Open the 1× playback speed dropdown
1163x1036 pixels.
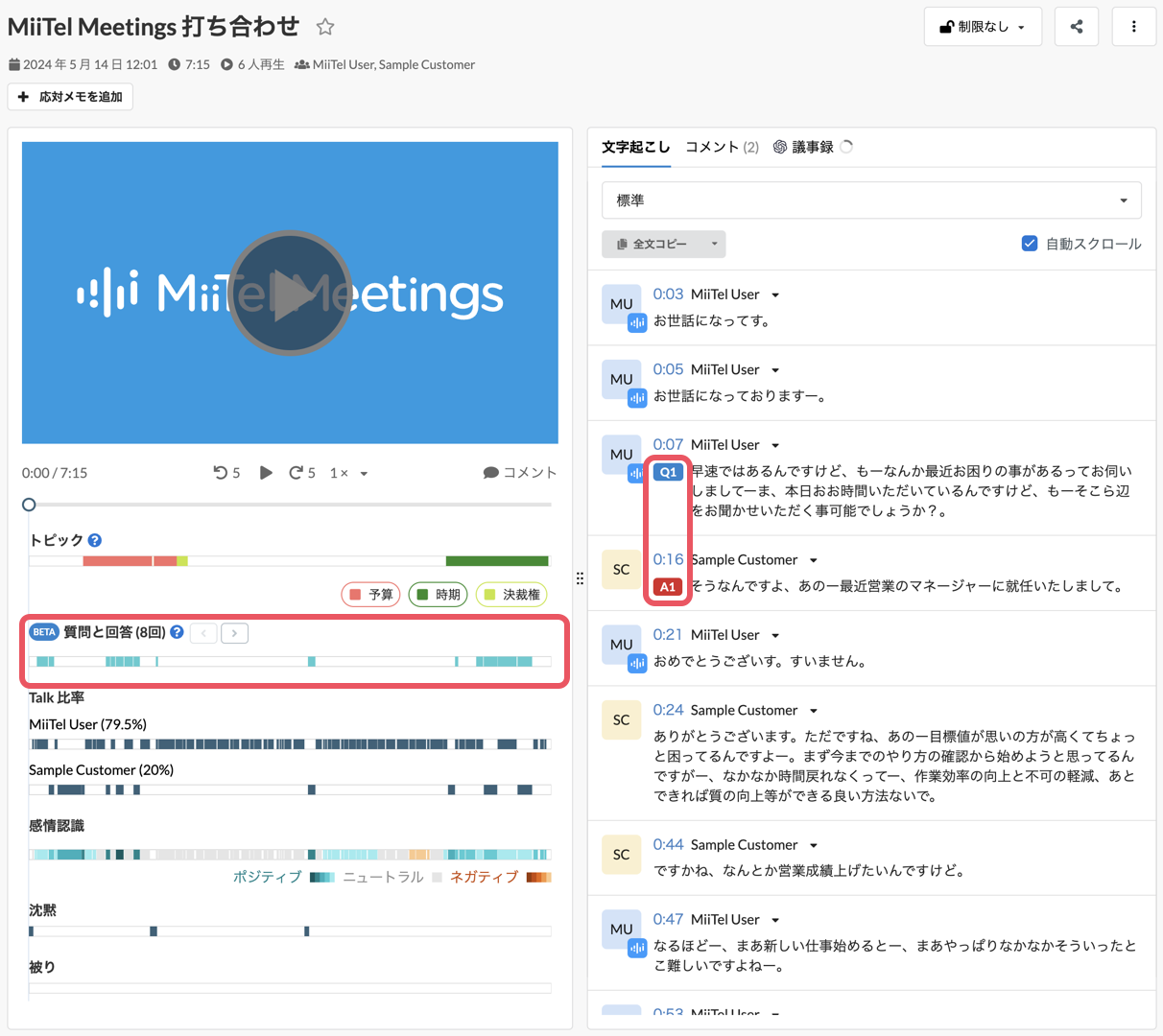coord(349,473)
